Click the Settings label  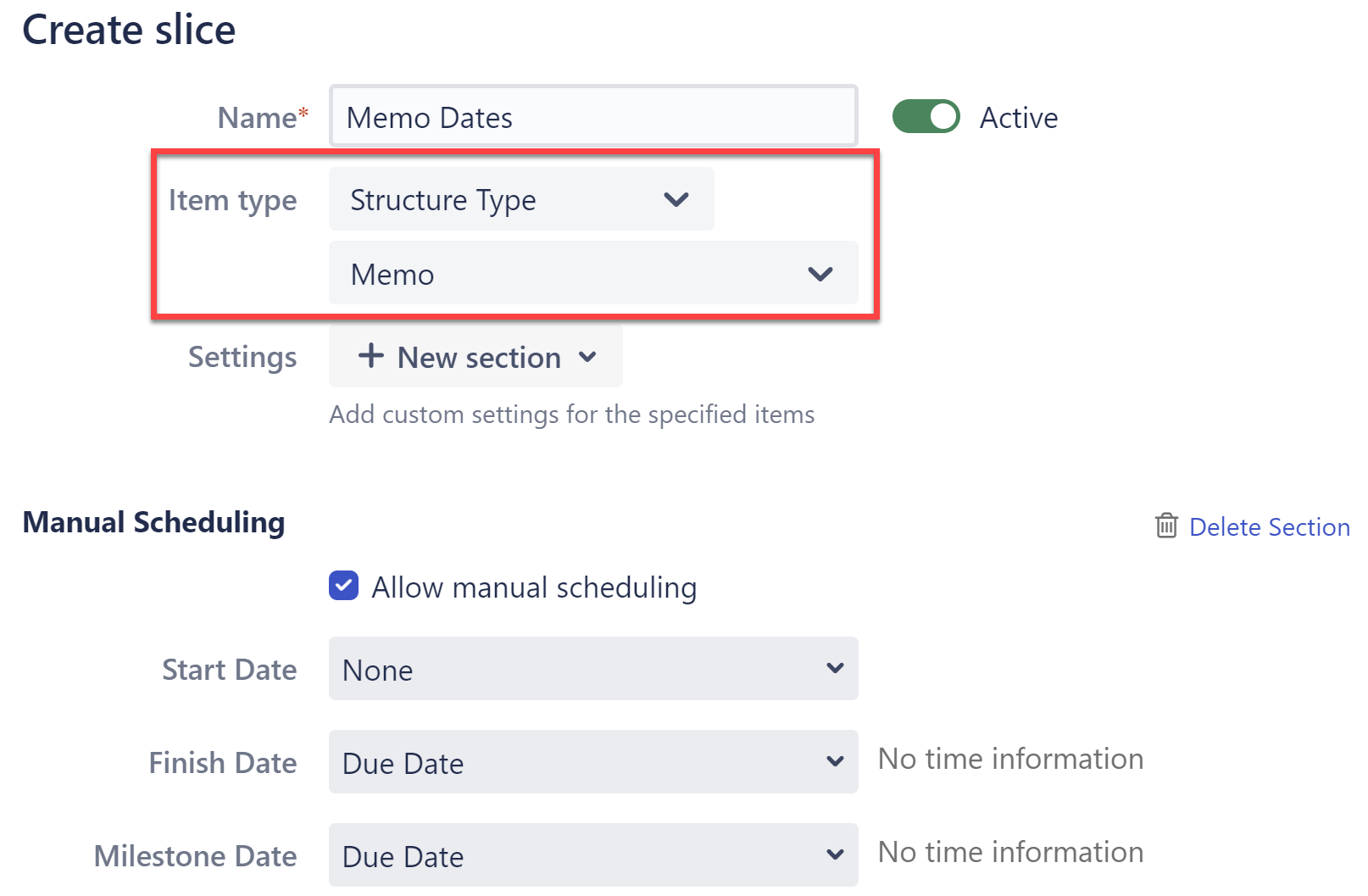(242, 357)
